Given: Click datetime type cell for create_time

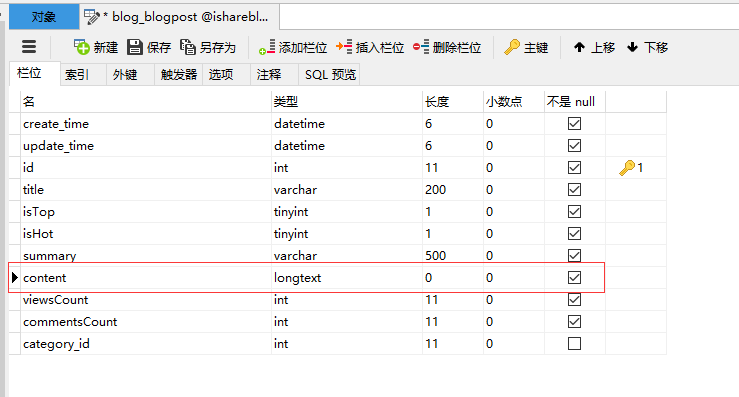Looking at the screenshot, I should click(x=347, y=124).
